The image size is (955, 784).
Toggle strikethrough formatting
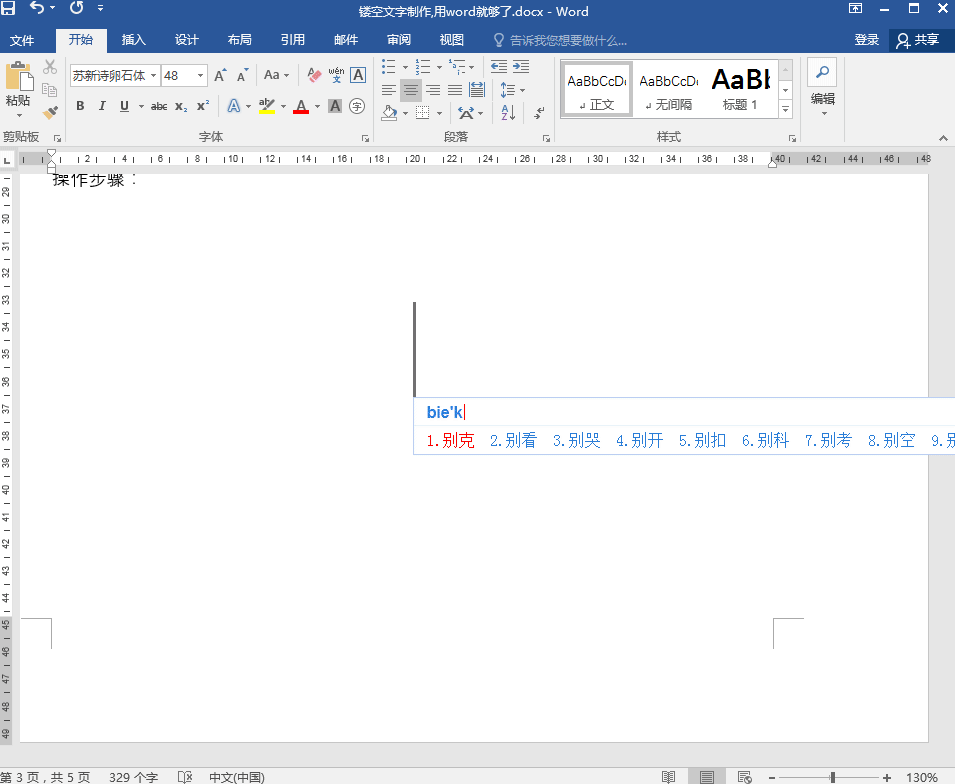[159, 107]
